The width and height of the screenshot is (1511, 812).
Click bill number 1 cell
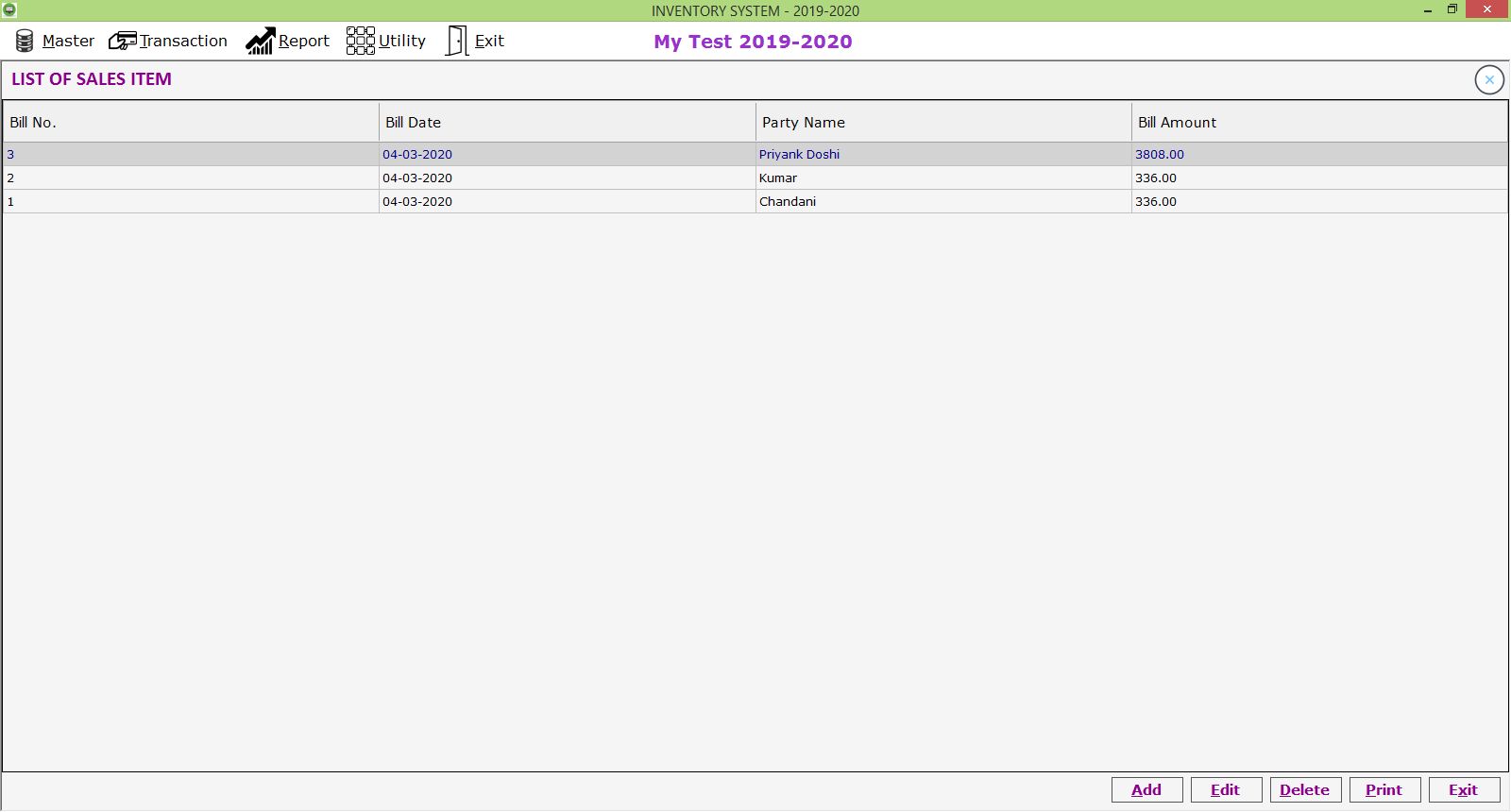191,202
